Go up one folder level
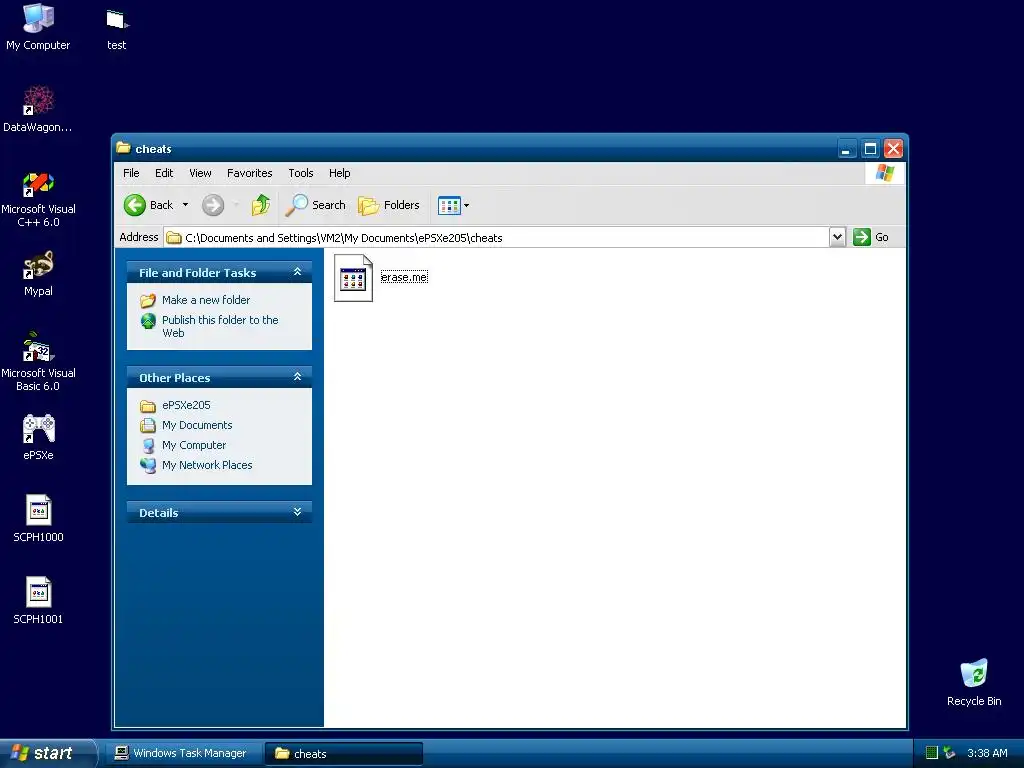This screenshot has width=1024, height=768. [261, 205]
